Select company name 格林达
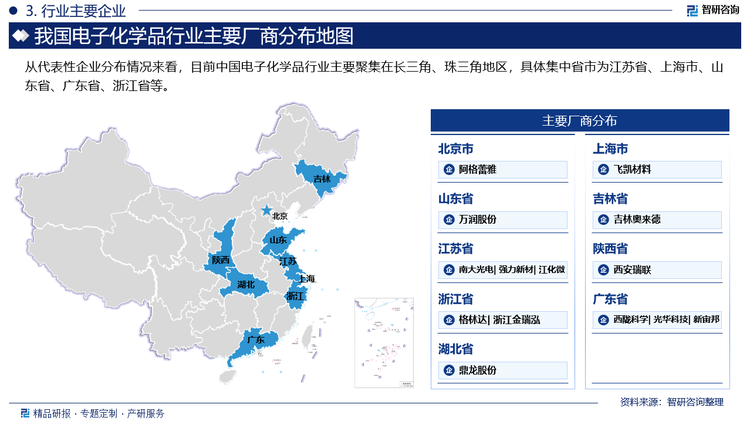750x421 pixels. click(473, 320)
